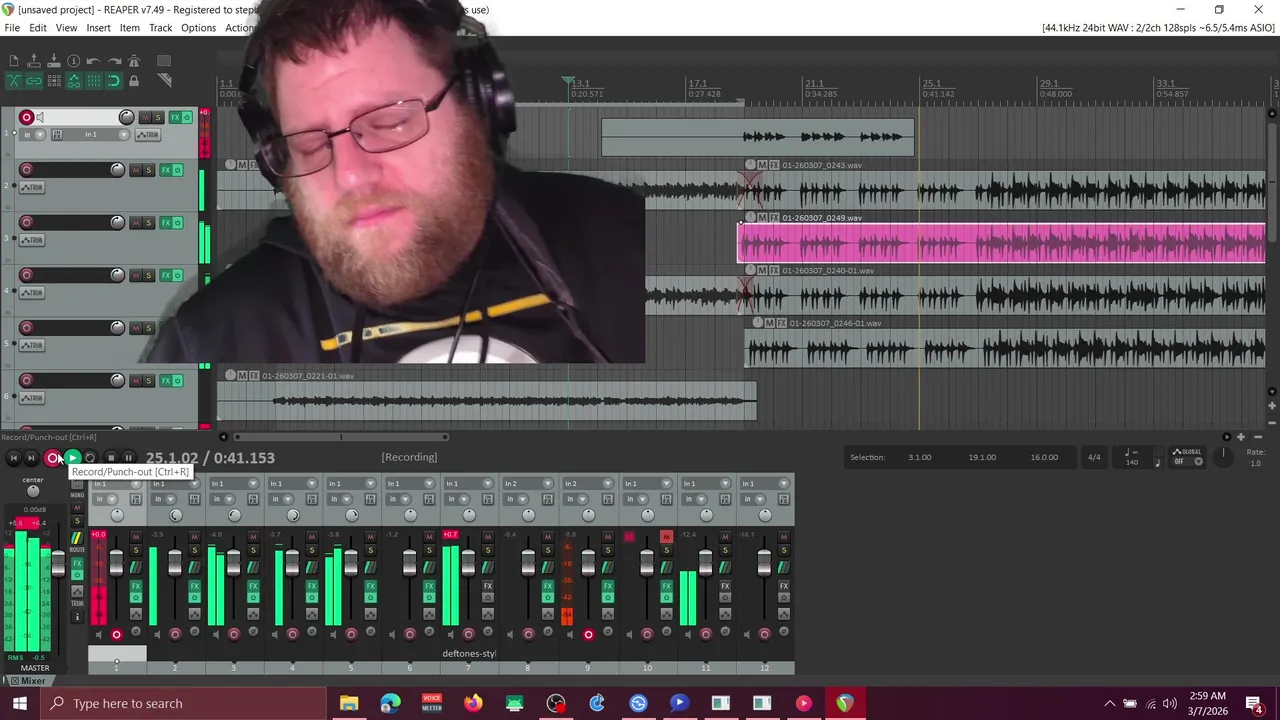Disarm record on track 1 panel
Image resolution: width=1280 pixels, height=720 pixels.
point(27,117)
